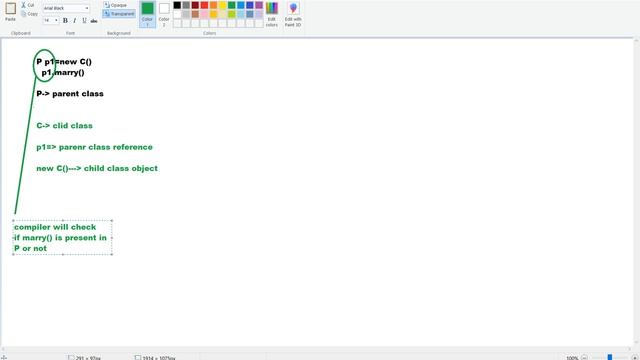Pick the purple swatch in the top row
Image resolution: width=640 pixels, height=360 pixels.
coord(259,5)
